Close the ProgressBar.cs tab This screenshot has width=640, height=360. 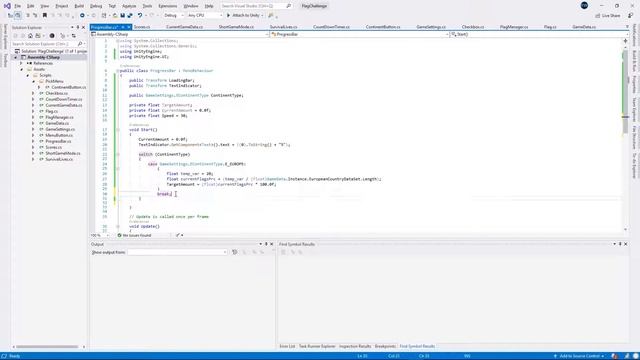(x=128, y=27)
